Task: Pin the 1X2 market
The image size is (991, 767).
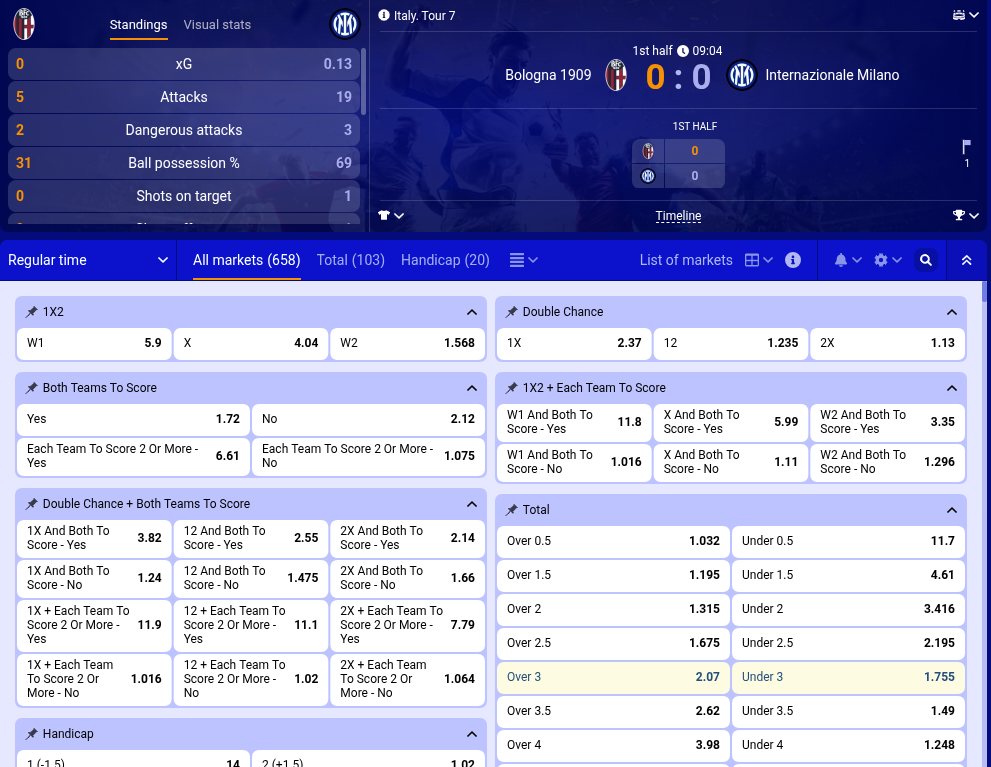Action: click(x=31, y=311)
